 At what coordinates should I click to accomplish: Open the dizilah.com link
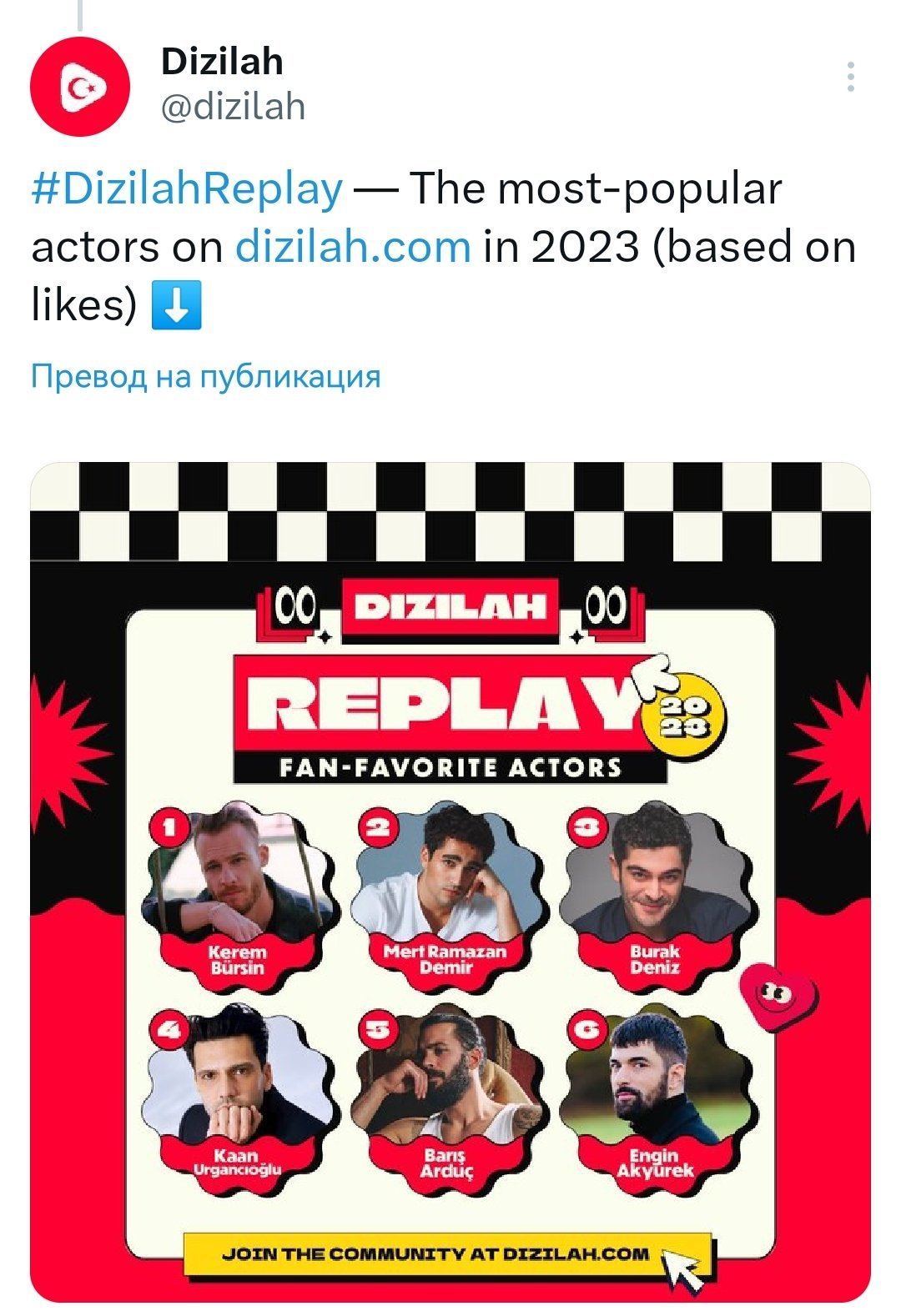click(x=353, y=247)
